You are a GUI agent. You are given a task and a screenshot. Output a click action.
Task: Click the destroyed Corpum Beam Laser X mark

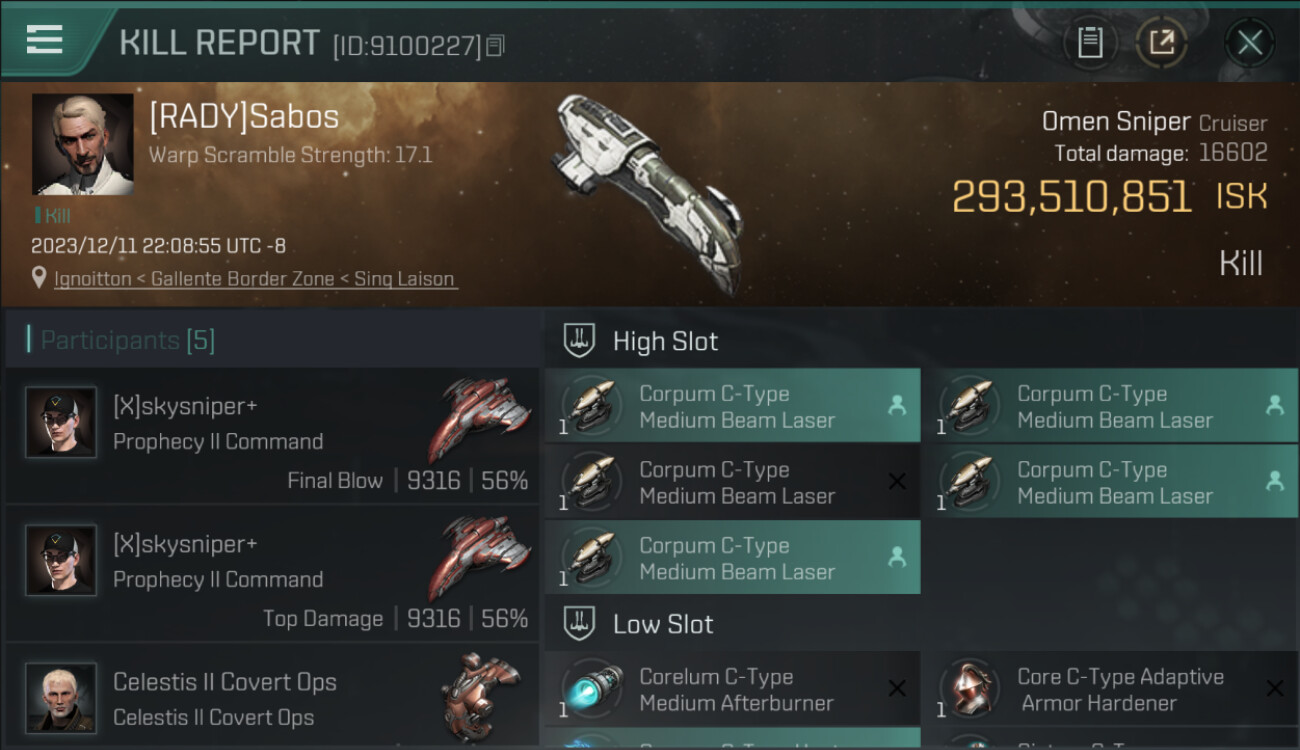tap(897, 482)
